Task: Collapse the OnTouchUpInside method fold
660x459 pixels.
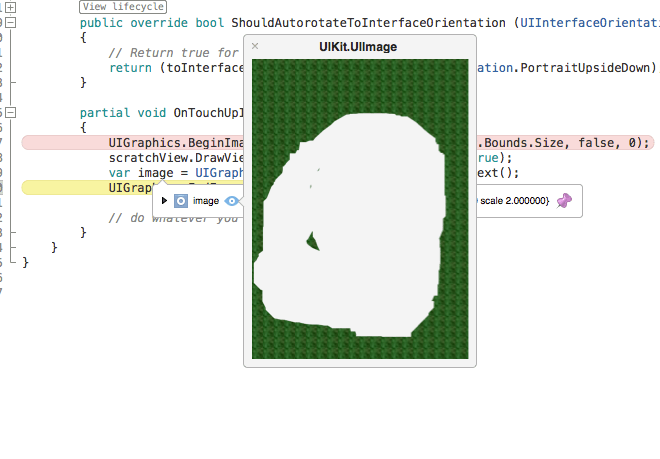Action: 10,112
